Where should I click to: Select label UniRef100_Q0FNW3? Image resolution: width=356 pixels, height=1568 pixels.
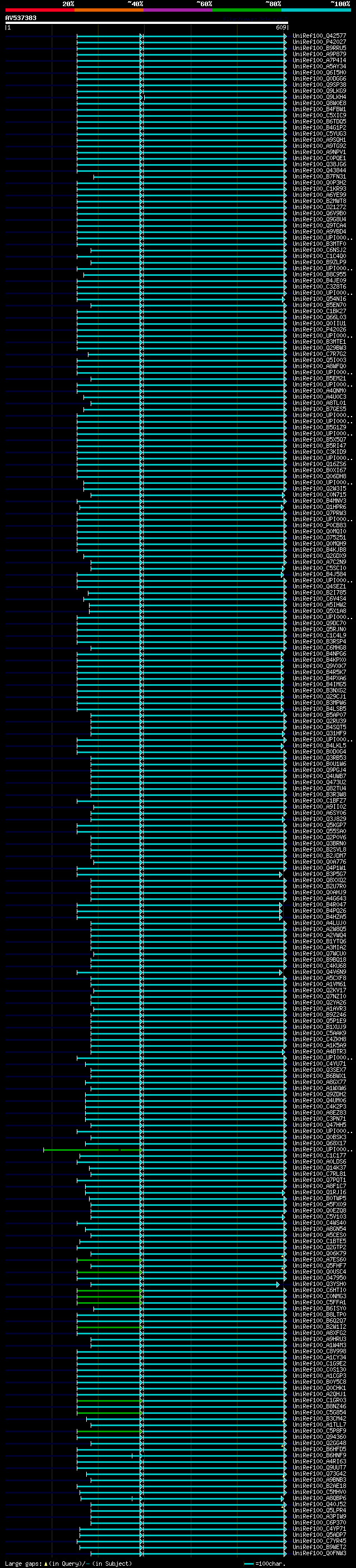click(x=319, y=1554)
